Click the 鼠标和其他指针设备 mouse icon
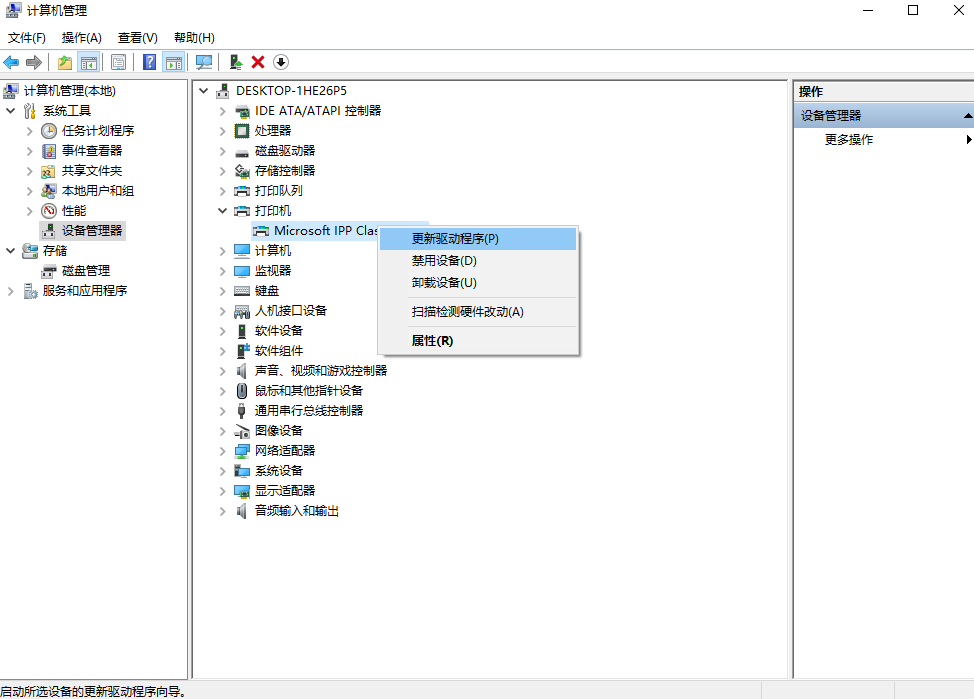This screenshot has height=699, width=974. [242, 391]
